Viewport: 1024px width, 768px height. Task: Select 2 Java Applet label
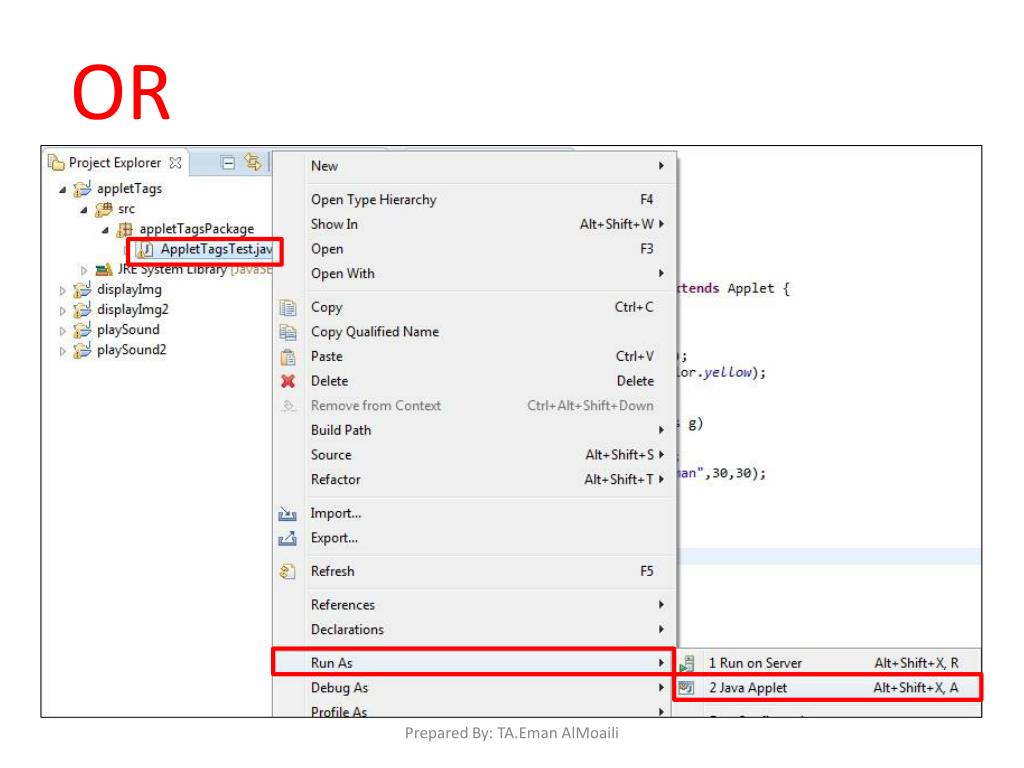[748, 688]
